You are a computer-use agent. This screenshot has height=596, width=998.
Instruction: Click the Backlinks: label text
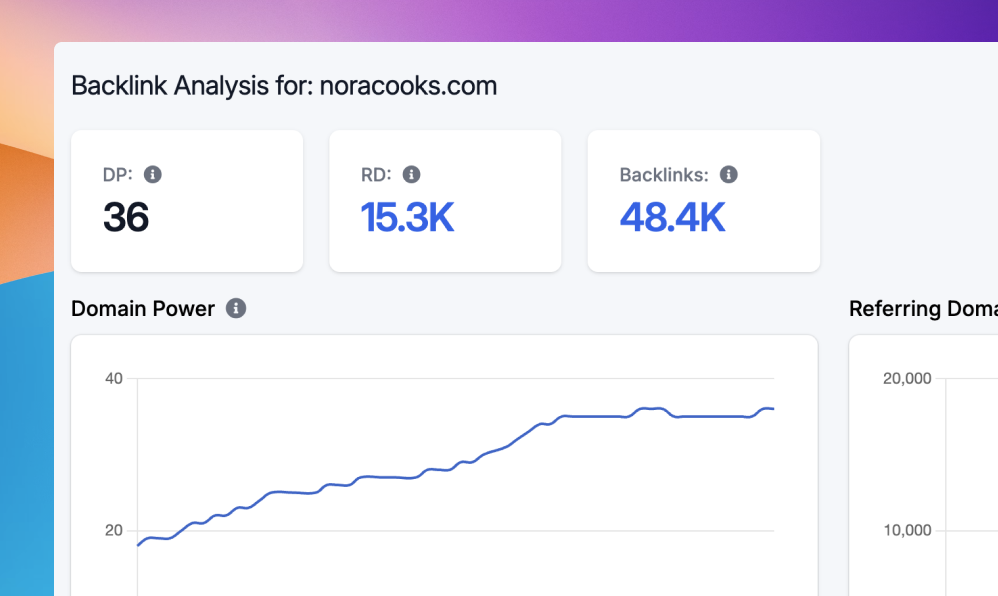664,174
